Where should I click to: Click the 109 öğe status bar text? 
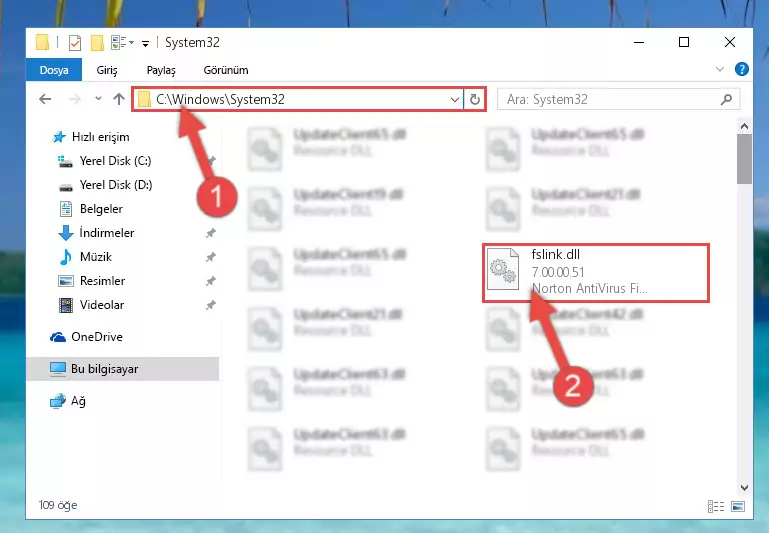coord(58,505)
